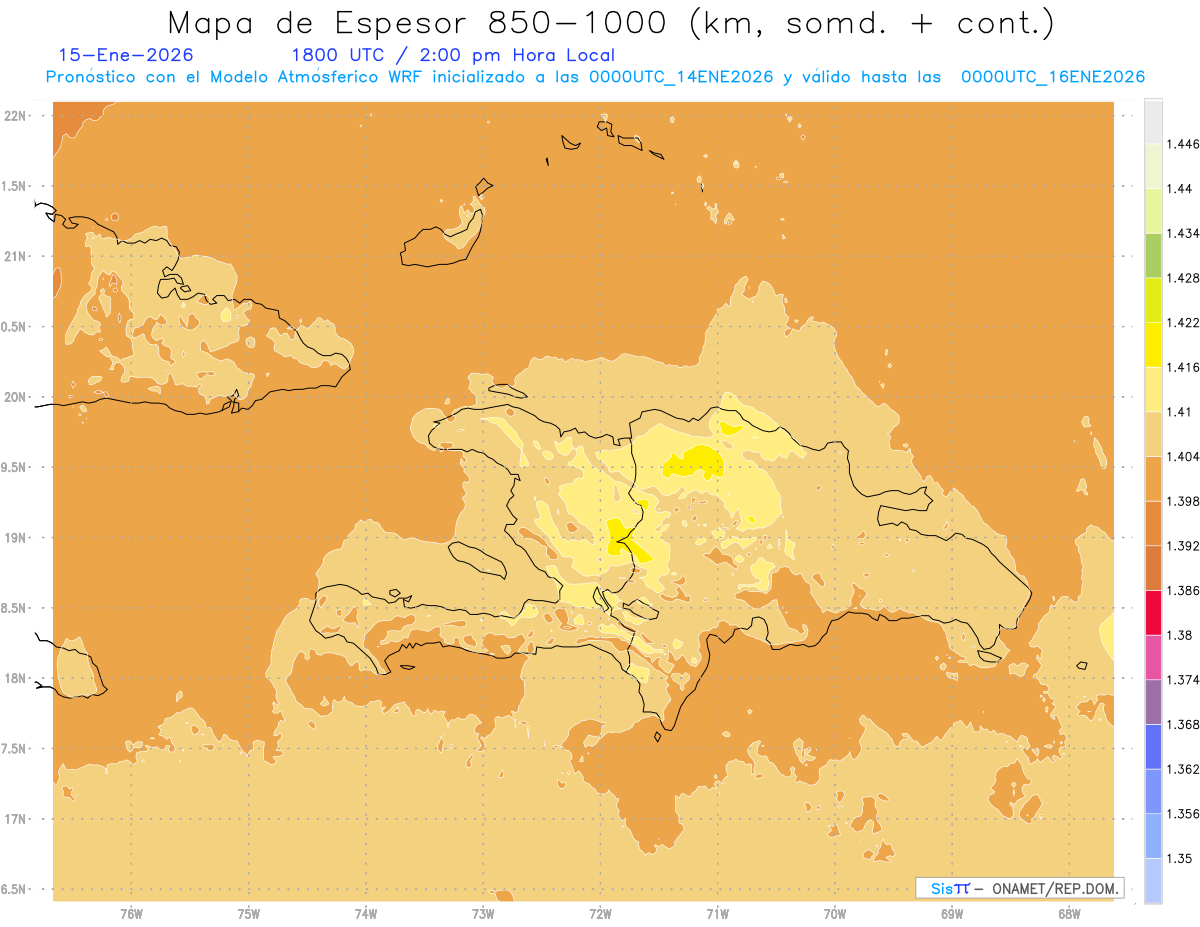The height and width of the screenshot is (927, 1200).
Task: Select the legend value "1.356"
Action: tap(1182, 814)
